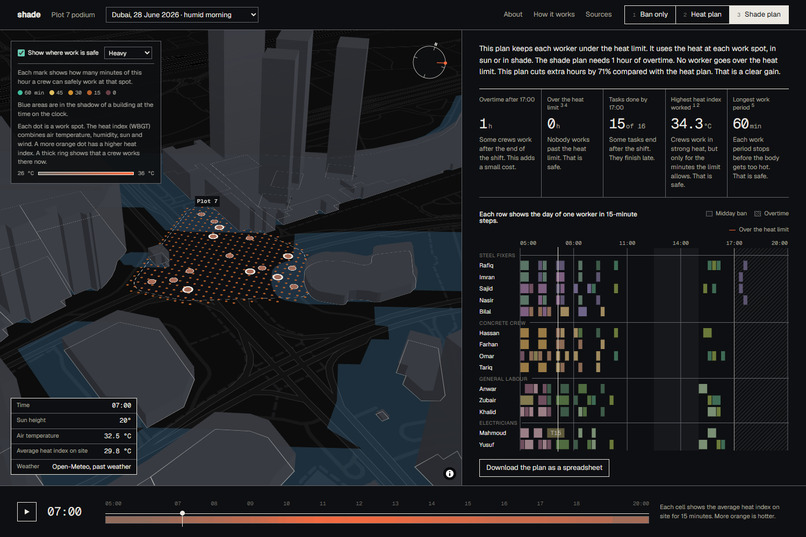806x537 pixels.
Task: Click the 17:00 chart hour label
Action: [734, 243]
